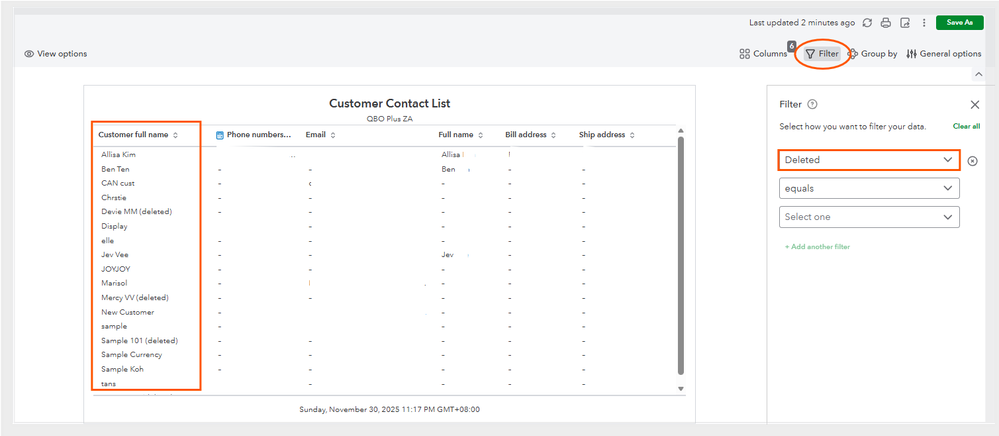Sort by Customer full name column
This screenshot has height=436, width=999.
[x=176, y=135]
